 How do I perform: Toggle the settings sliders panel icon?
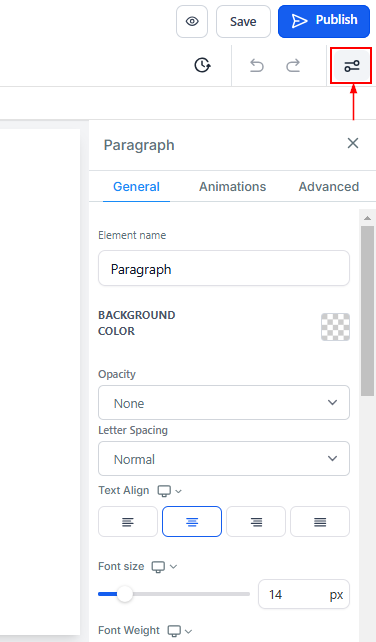coord(351,66)
